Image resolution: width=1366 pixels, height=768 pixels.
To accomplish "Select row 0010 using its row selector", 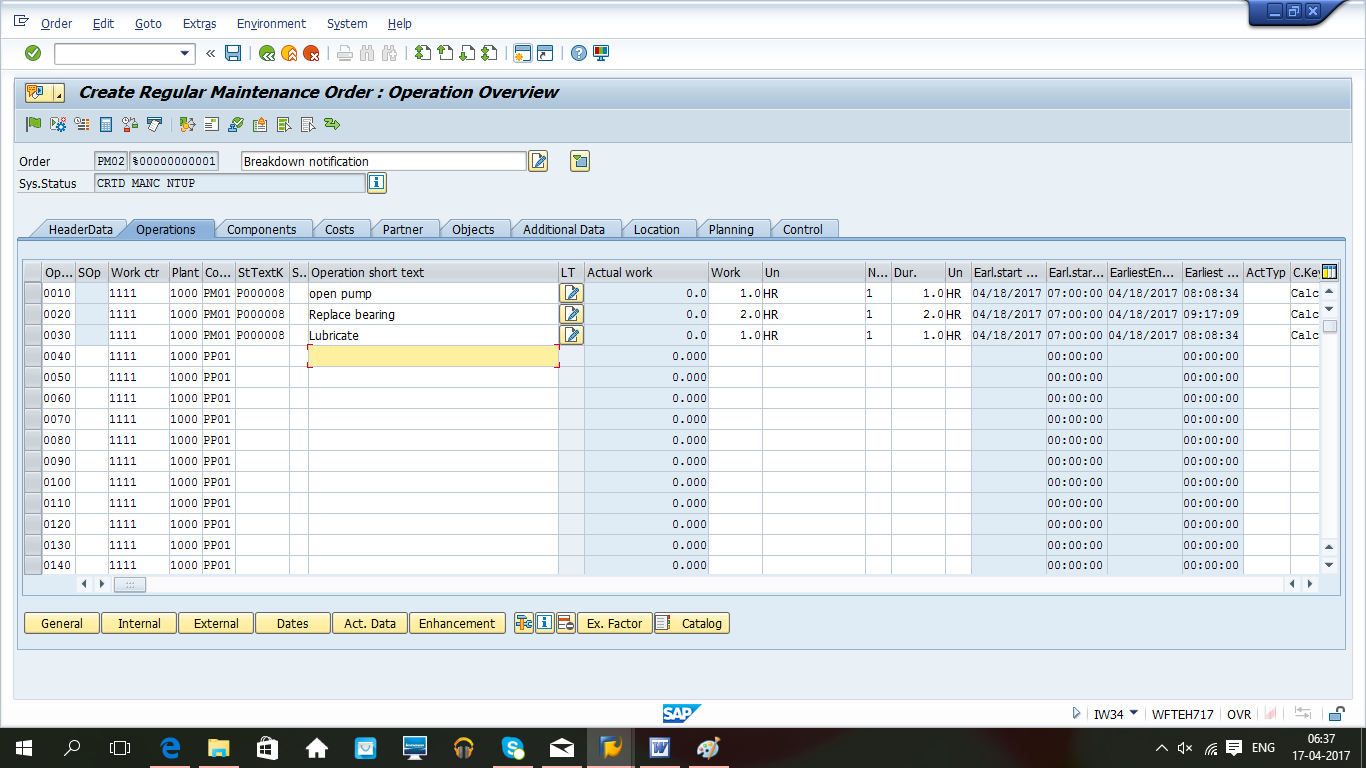I will pyautogui.click(x=33, y=293).
